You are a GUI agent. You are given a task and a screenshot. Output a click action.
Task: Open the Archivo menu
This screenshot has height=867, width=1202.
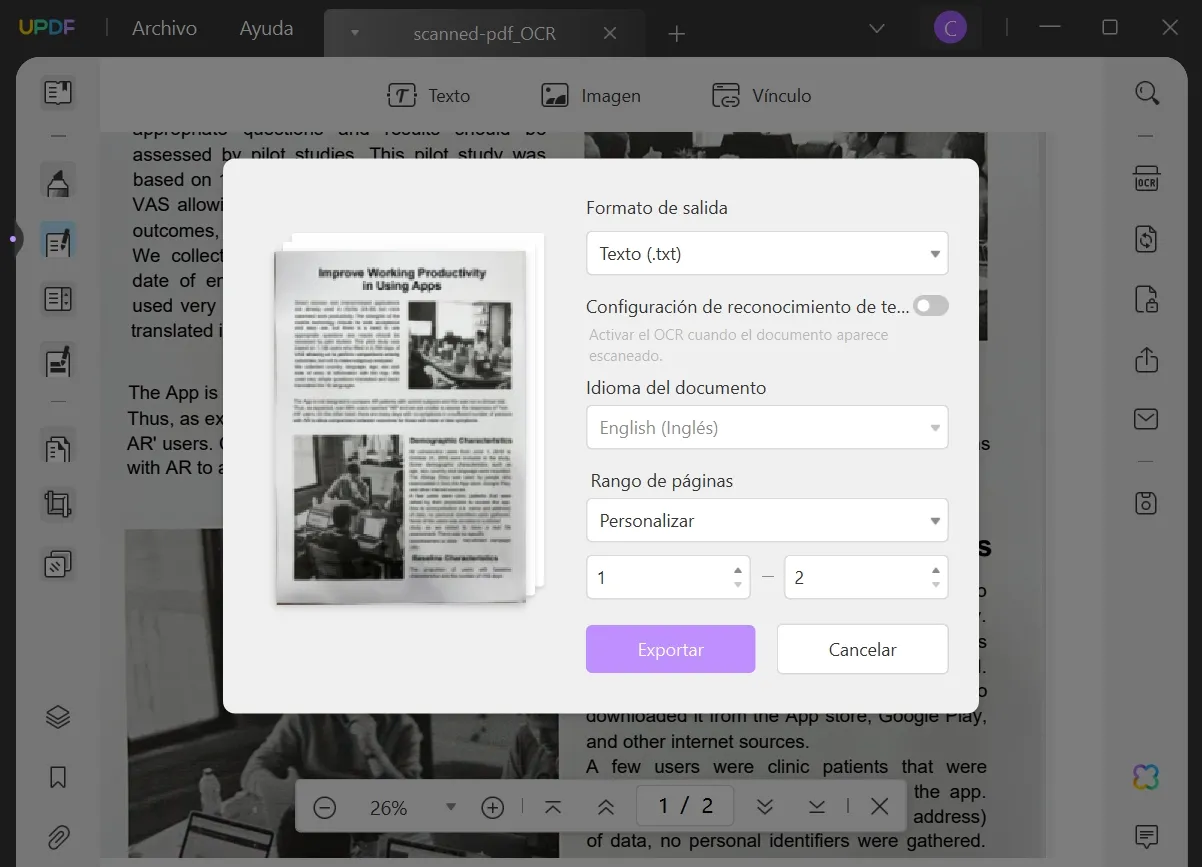(x=164, y=28)
